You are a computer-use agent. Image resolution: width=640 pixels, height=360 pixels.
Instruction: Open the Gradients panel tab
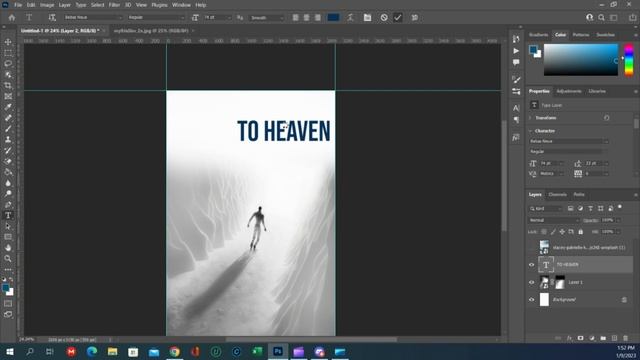(x=538, y=35)
